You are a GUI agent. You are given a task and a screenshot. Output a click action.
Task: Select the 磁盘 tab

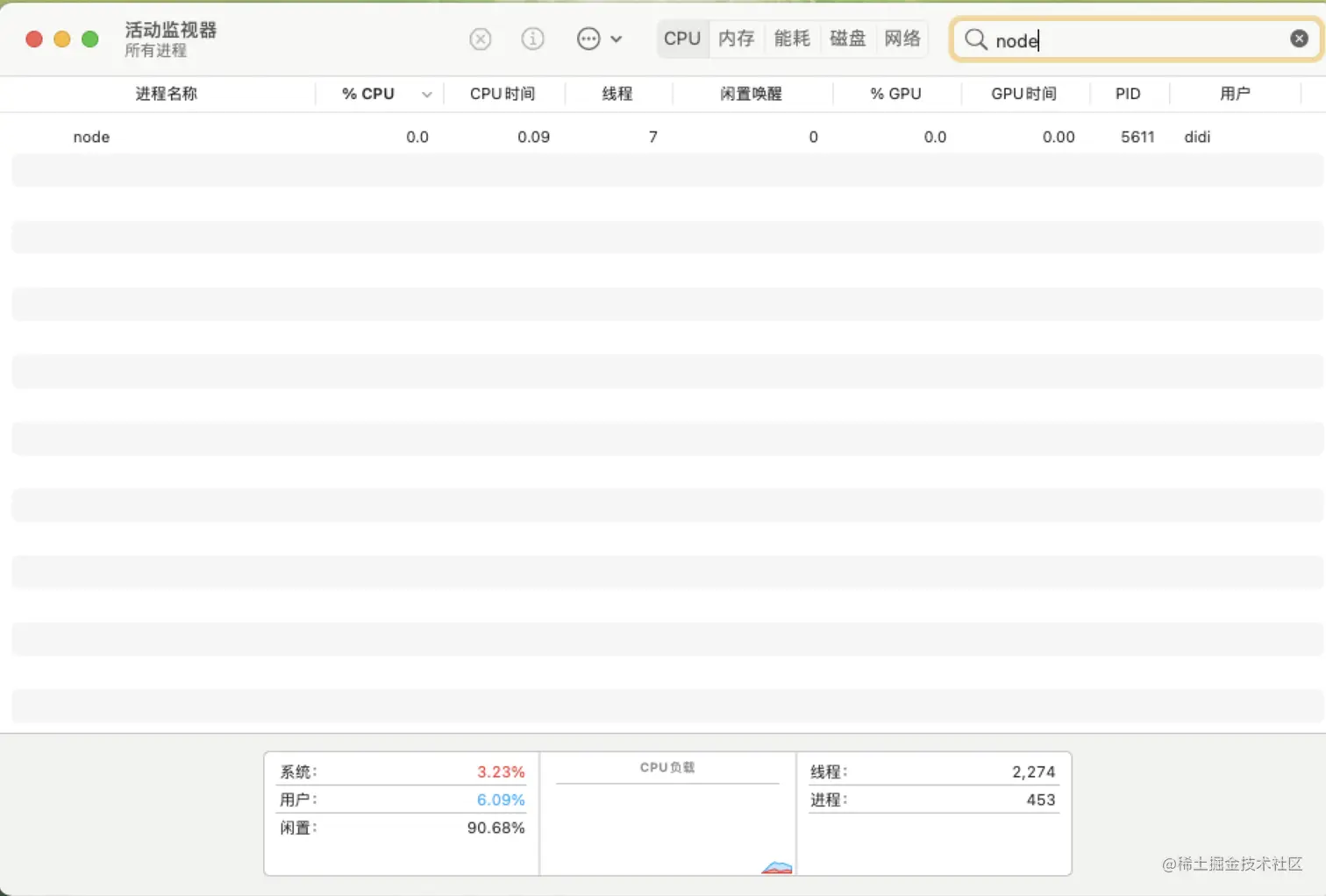pos(847,39)
